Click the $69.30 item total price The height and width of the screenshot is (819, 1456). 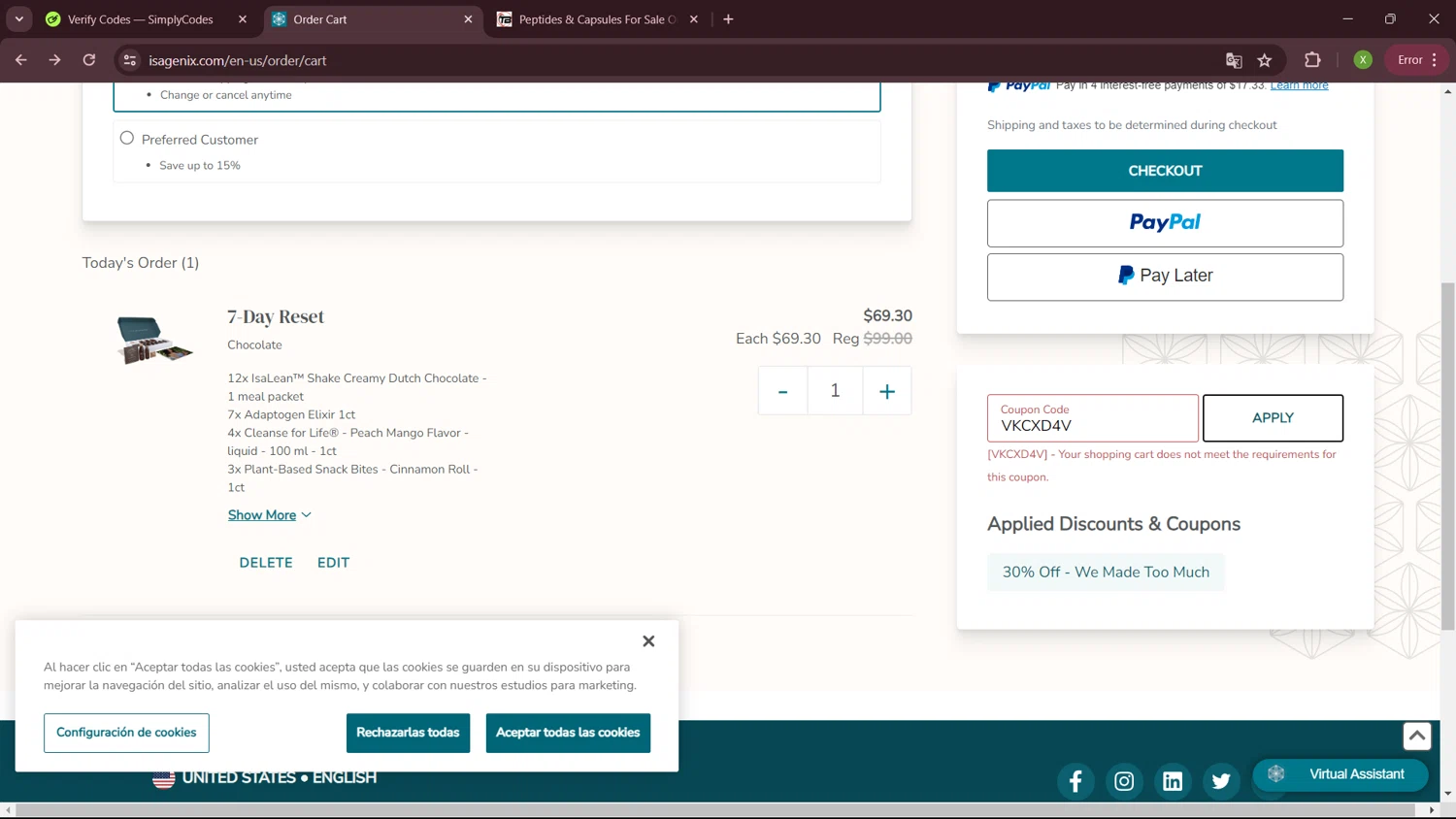pyautogui.click(x=888, y=316)
